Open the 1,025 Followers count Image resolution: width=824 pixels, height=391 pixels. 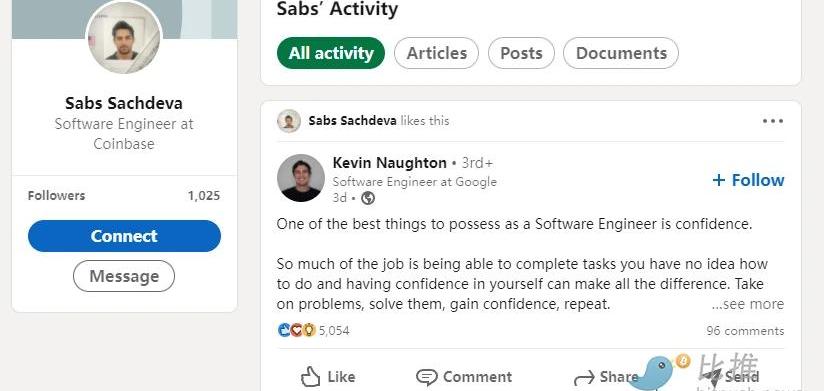204,196
